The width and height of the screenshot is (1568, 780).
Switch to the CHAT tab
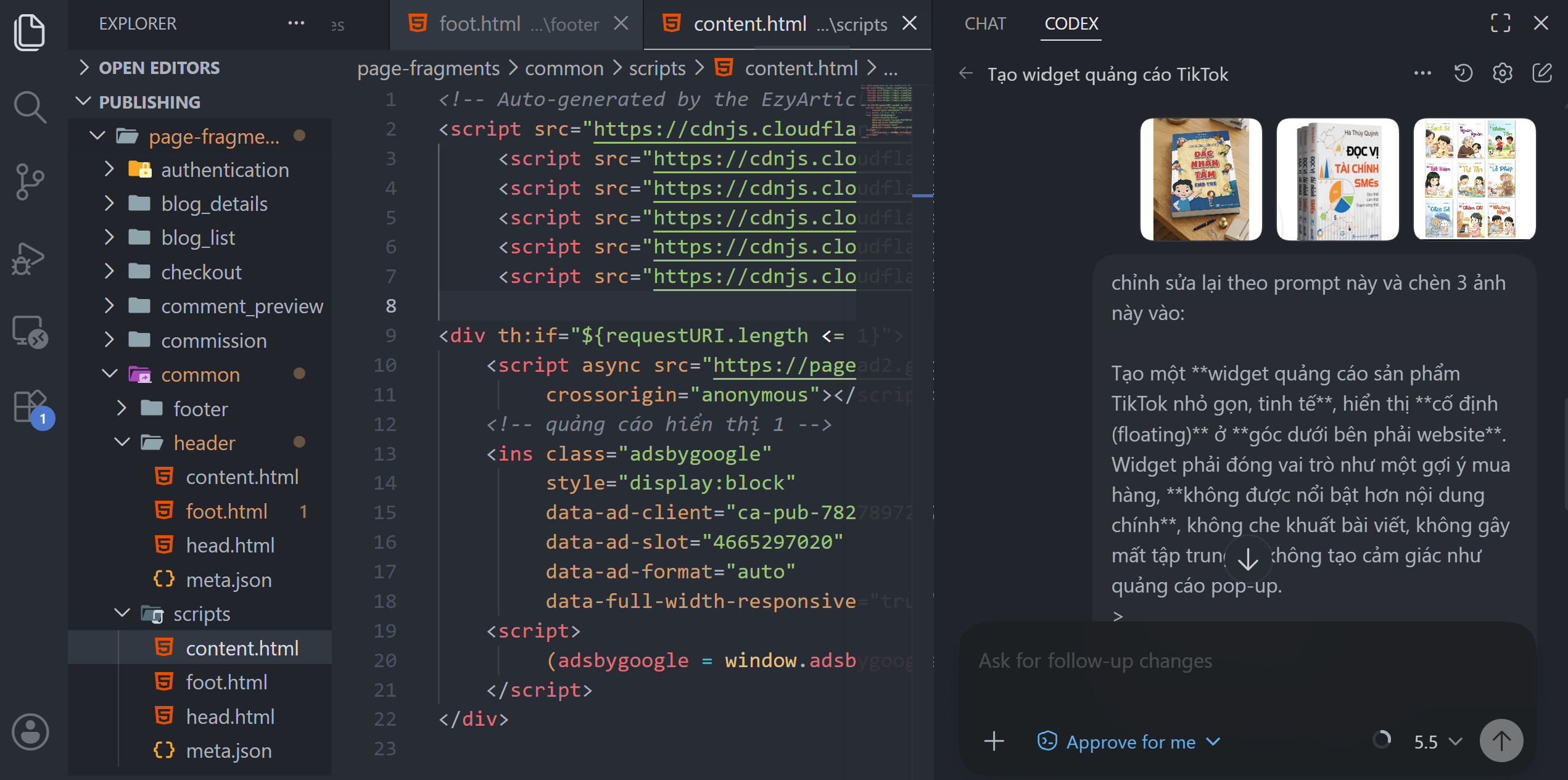984,23
